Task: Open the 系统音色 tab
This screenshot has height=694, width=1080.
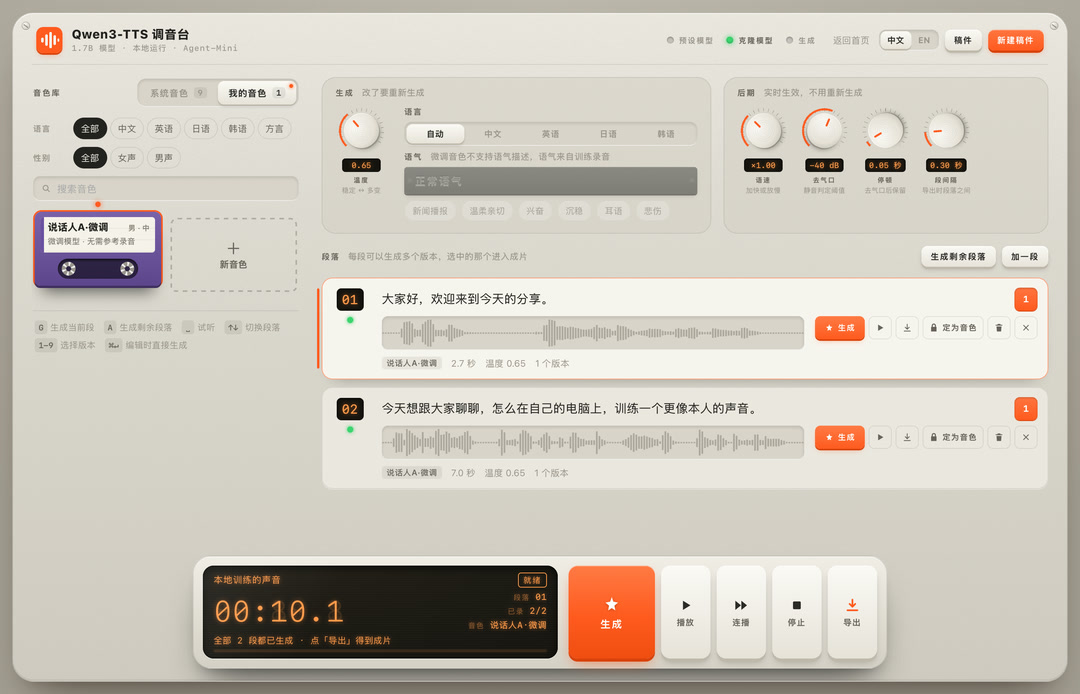Action: tap(178, 93)
